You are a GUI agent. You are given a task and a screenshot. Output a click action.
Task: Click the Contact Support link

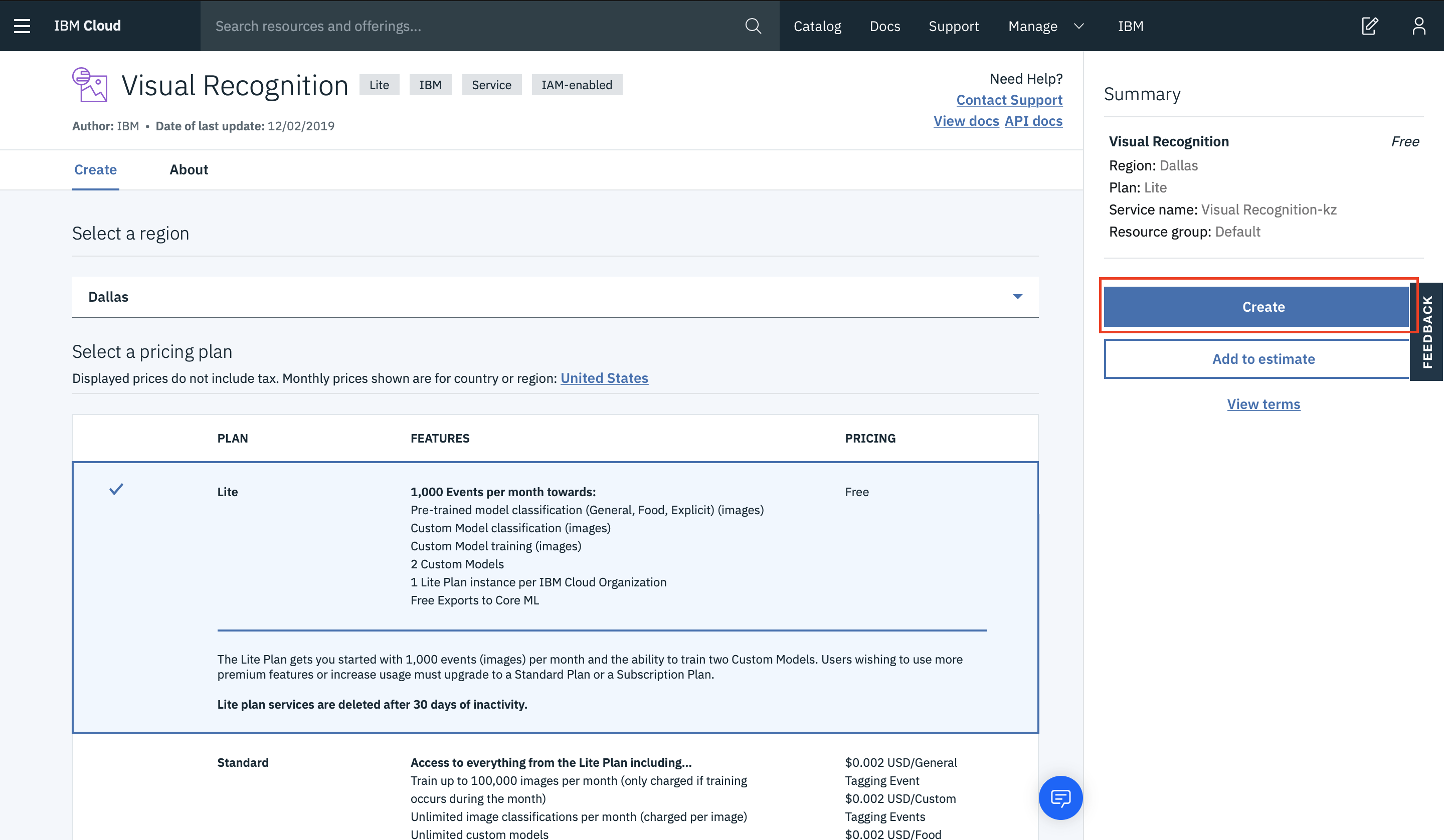(x=1009, y=100)
